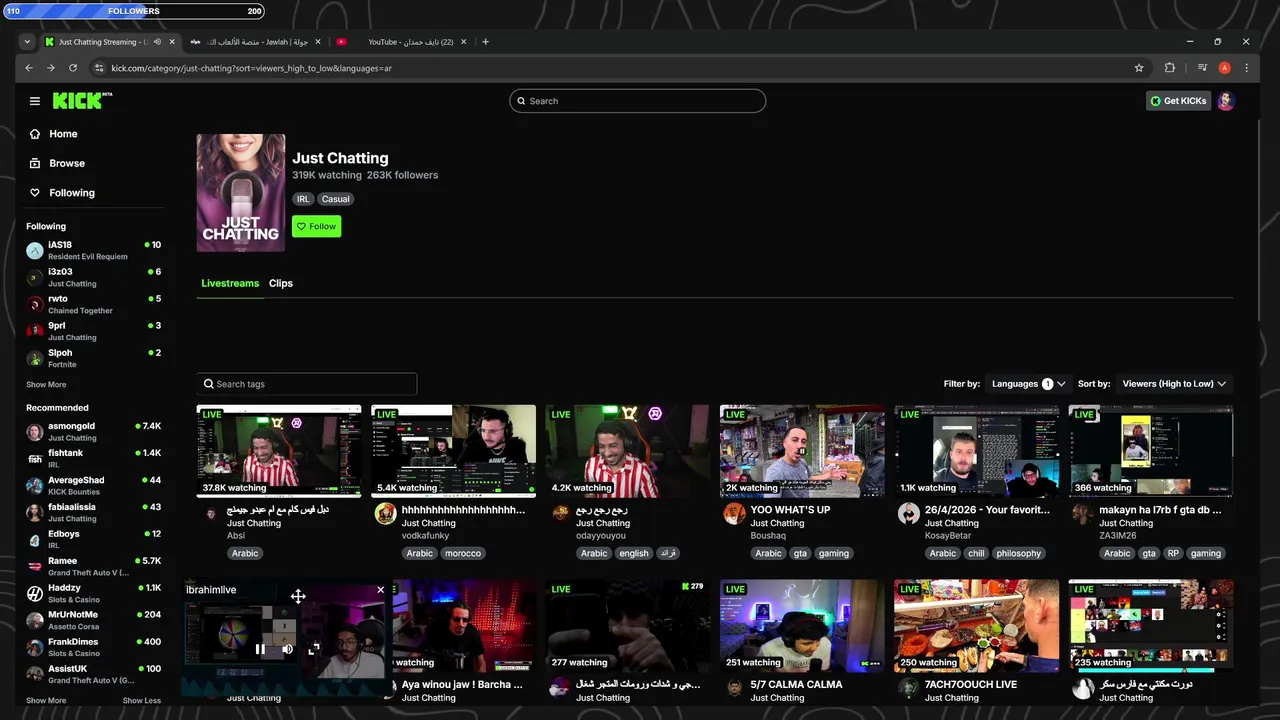Open a new browser tab
The image size is (1280, 720).
486,42
